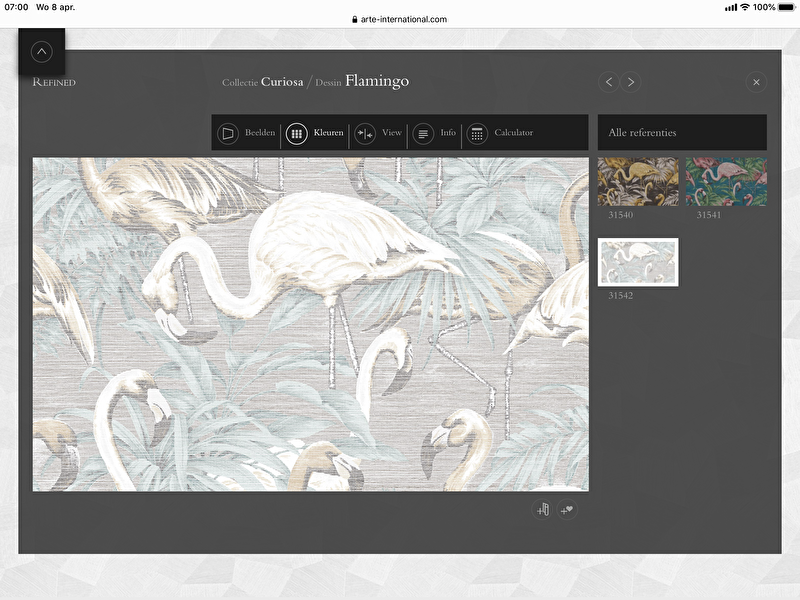Tap the arte-international.com address bar
This screenshot has height=600, width=800.
coord(399,19)
